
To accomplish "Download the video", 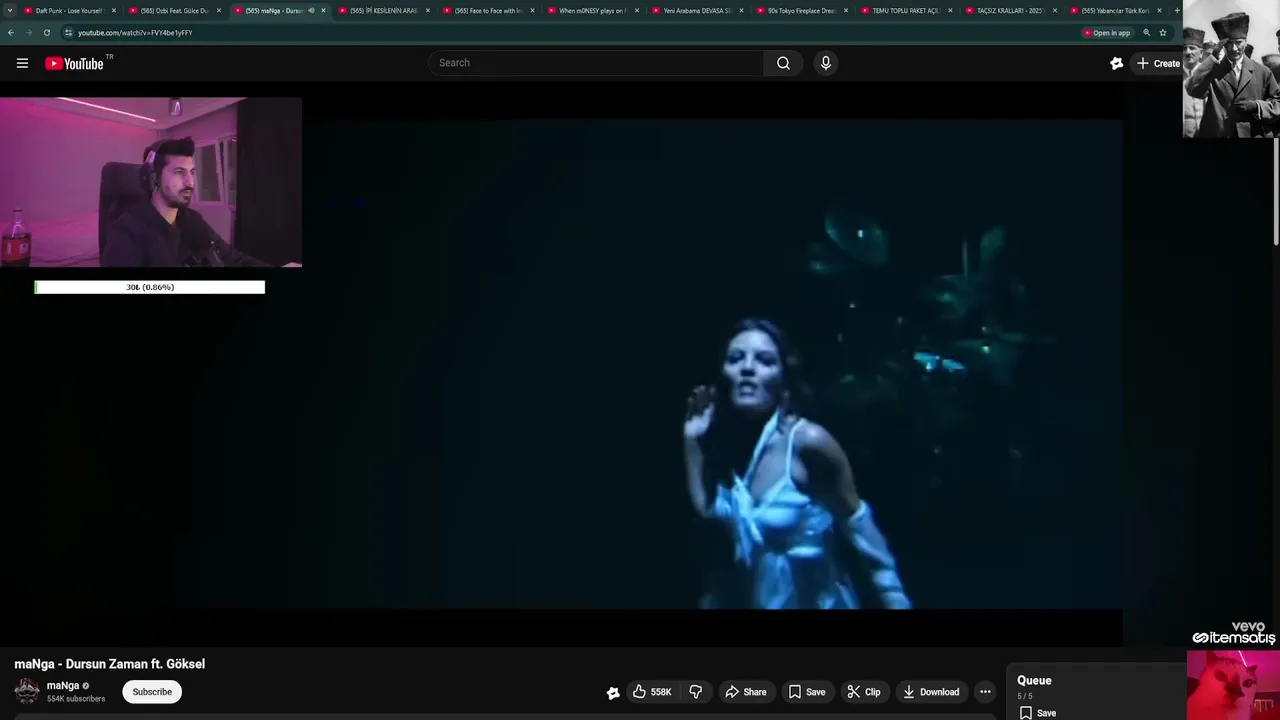I will click(x=930, y=692).
